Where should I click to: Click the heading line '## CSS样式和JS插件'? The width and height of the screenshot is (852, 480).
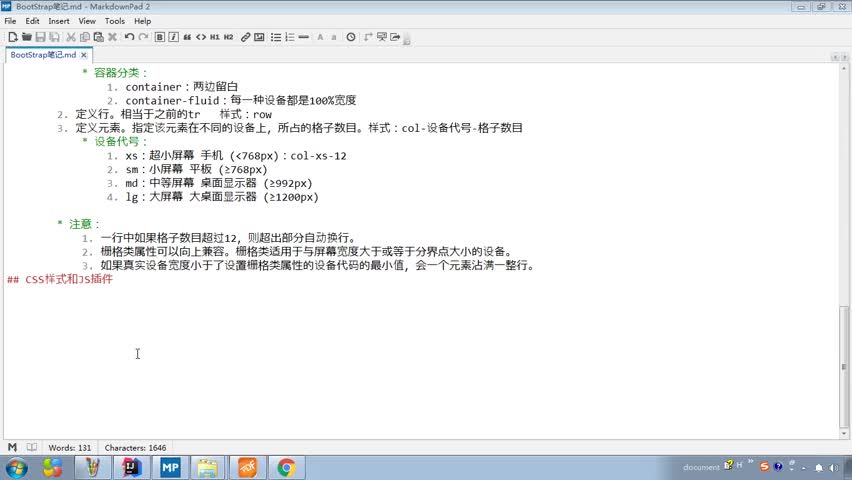[60, 279]
